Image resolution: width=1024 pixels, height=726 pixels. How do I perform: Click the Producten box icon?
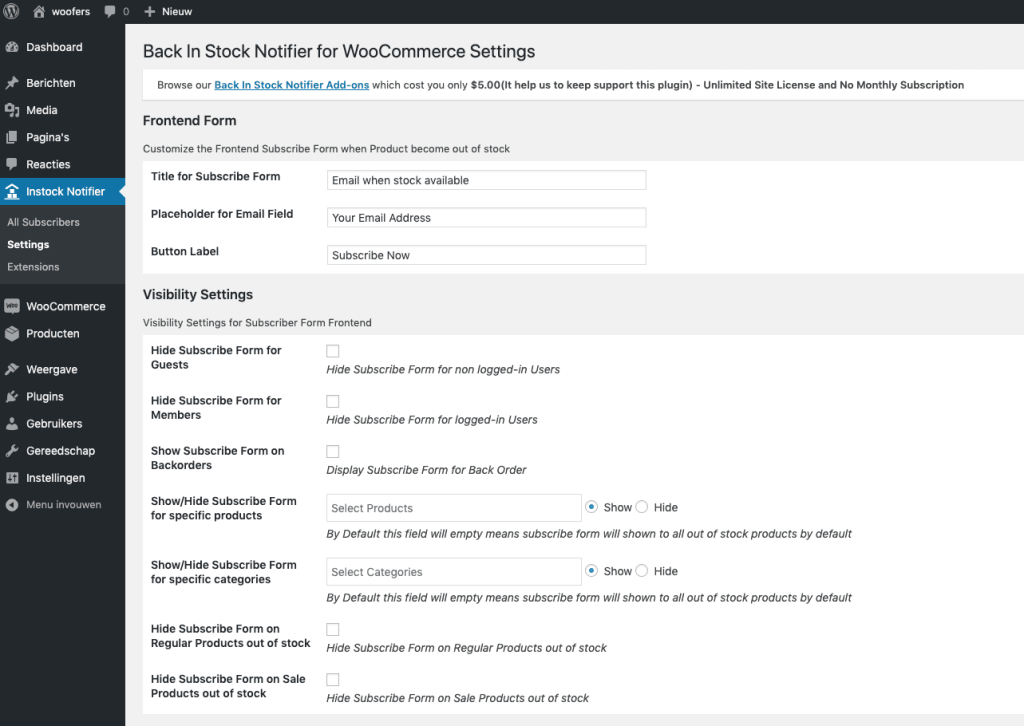pyautogui.click(x=12, y=334)
